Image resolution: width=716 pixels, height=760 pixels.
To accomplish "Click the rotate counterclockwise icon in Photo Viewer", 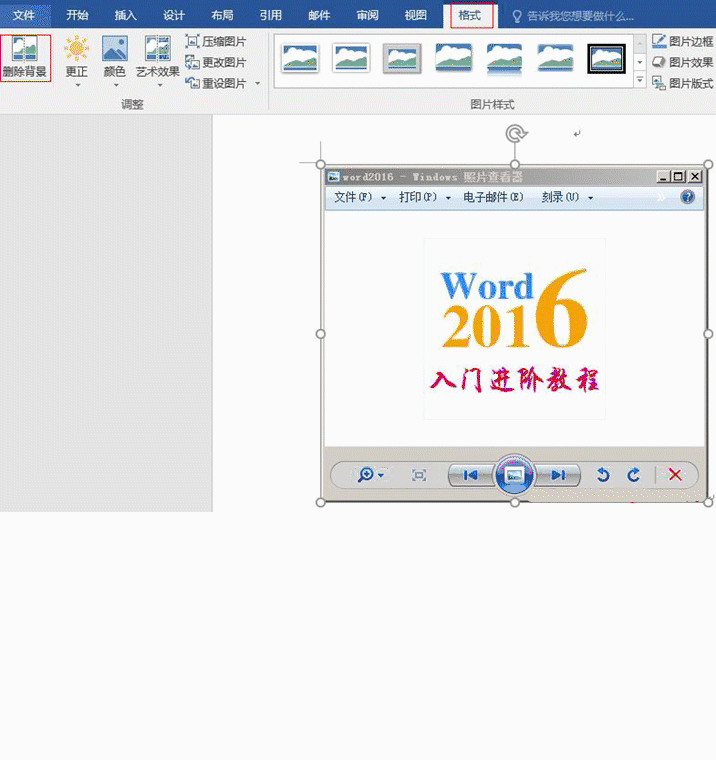I will (603, 475).
